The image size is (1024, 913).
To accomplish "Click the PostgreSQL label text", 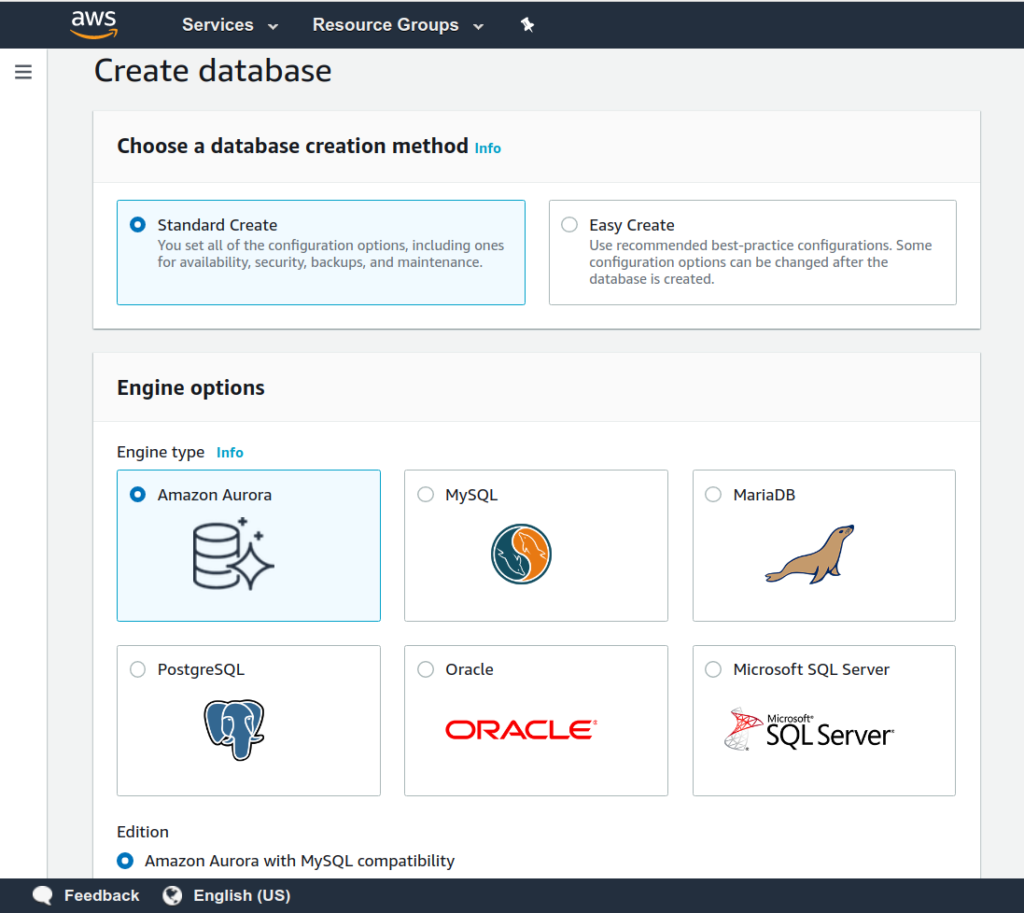I will click(x=201, y=670).
